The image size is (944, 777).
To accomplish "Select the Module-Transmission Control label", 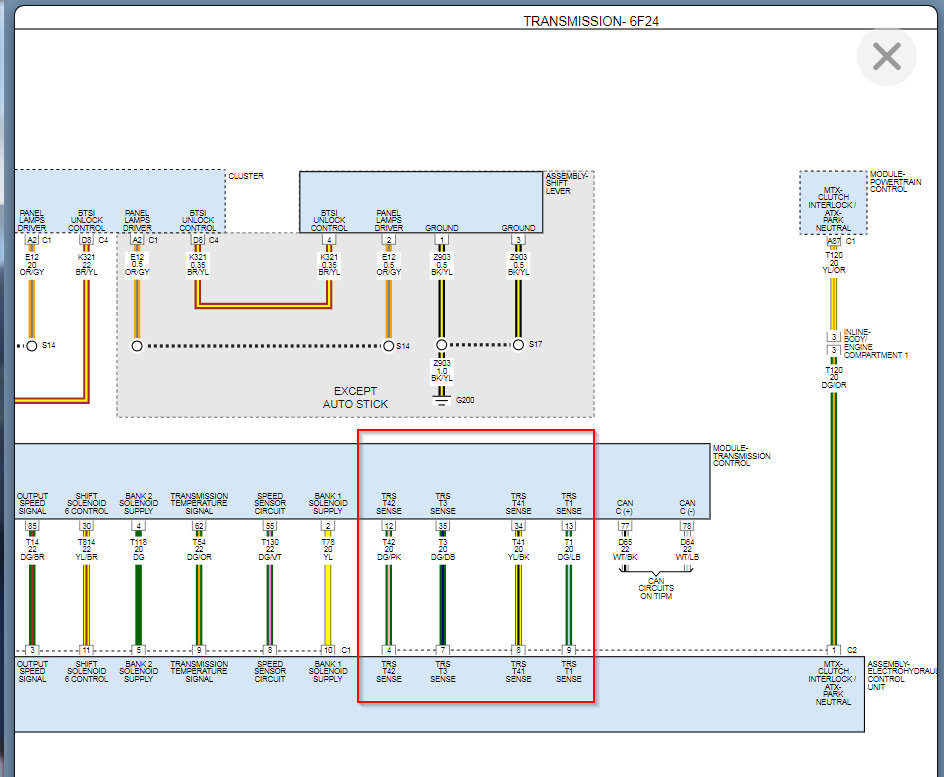I will (741, 456).
